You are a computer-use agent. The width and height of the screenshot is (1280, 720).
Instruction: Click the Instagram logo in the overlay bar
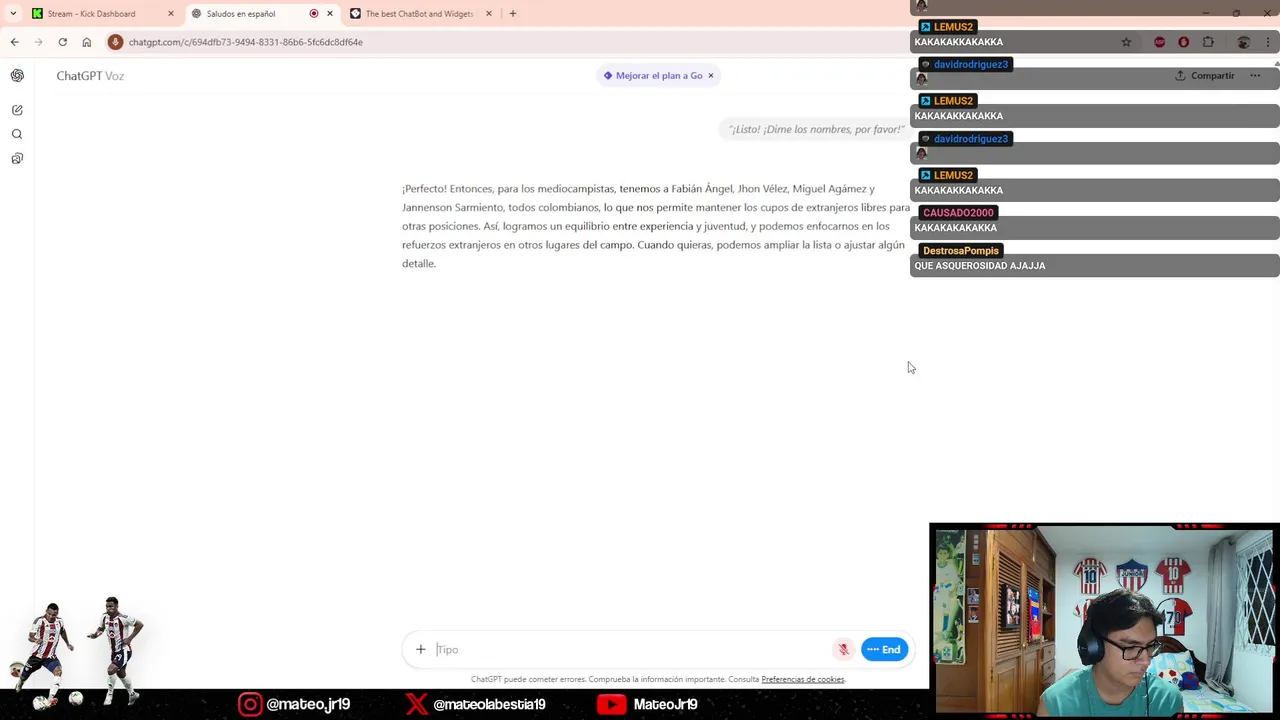[250, 705]
